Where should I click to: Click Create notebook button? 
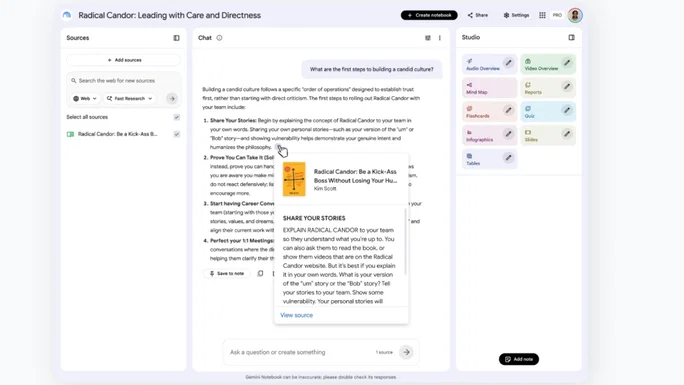pos(429,15)
